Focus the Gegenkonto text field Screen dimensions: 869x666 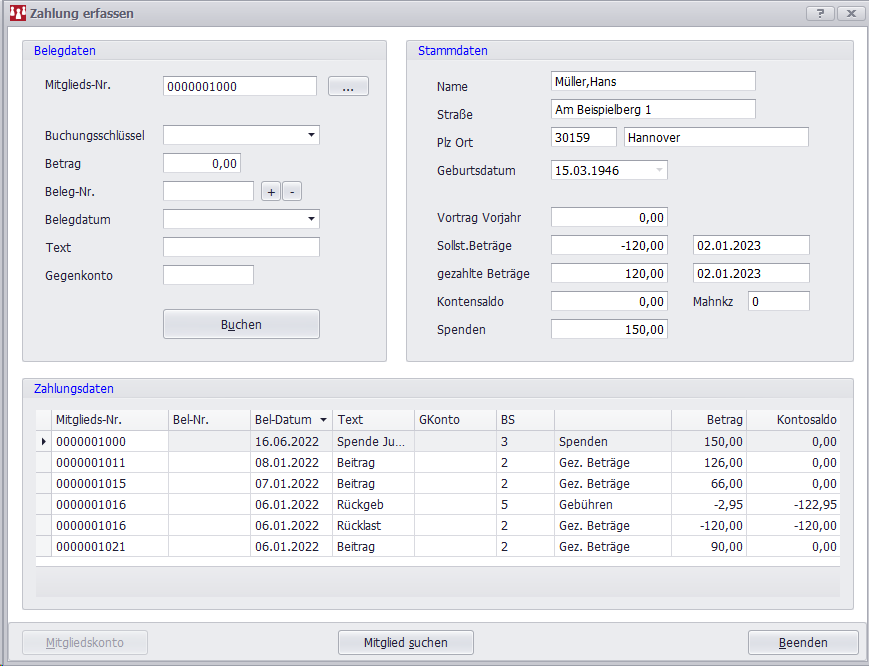click(x=208, y=275)
